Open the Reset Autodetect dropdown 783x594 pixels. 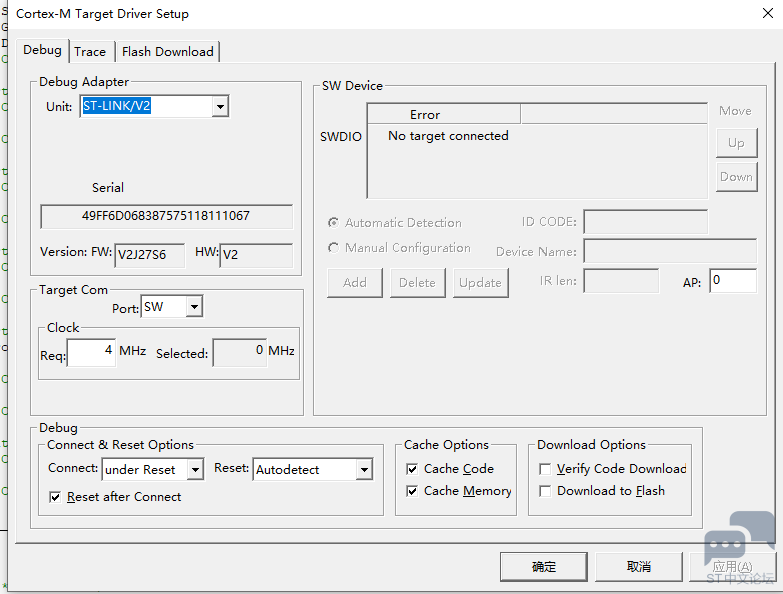click(x=364, y=470)
